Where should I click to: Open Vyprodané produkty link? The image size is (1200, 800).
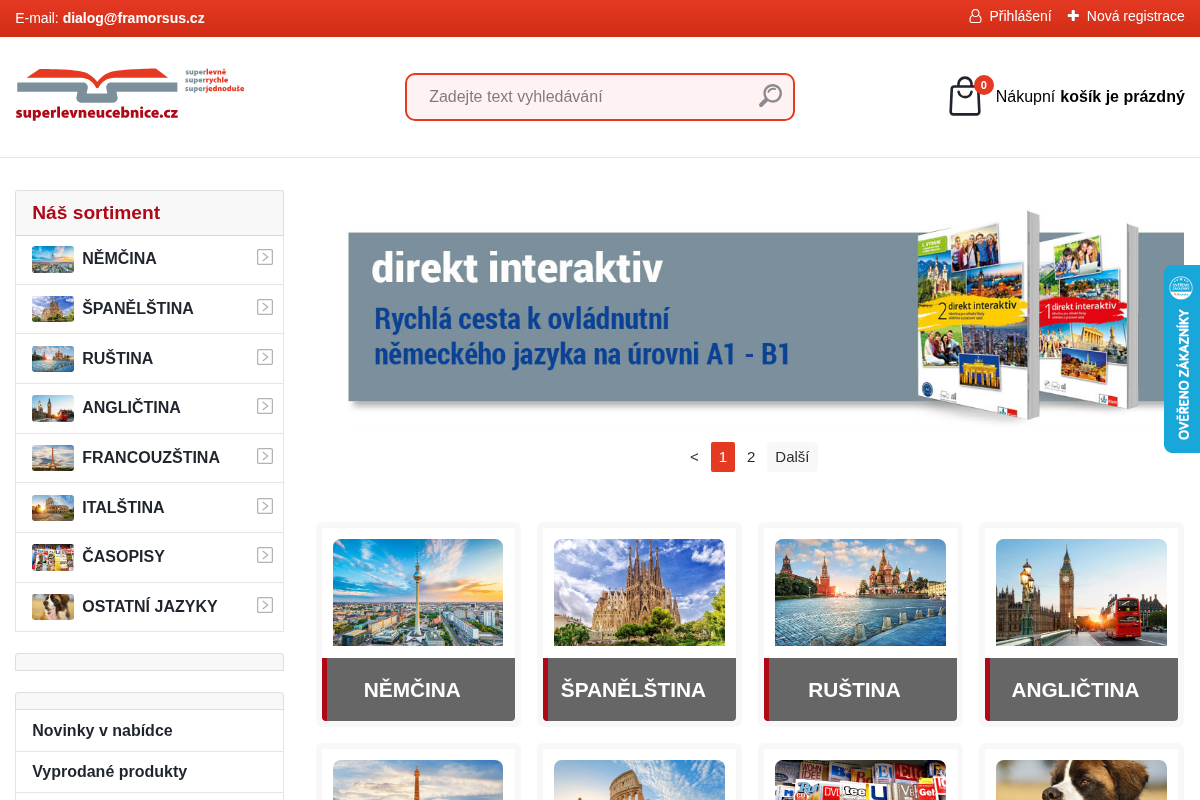[x=109, y=772]
